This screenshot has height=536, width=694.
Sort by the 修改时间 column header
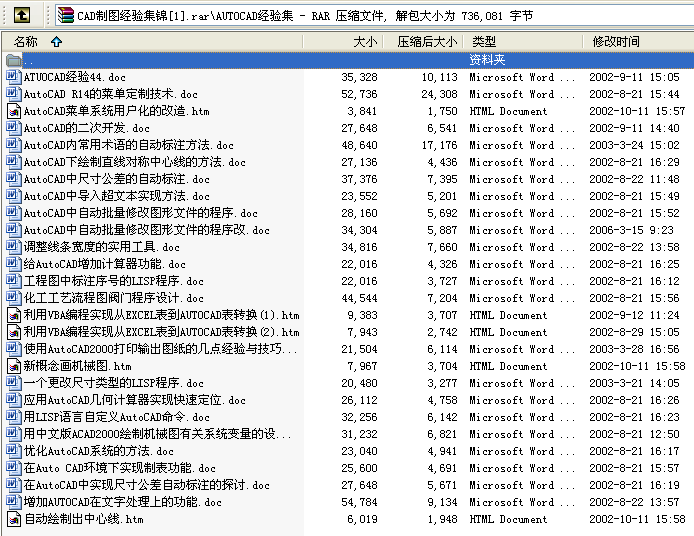click(616, 42)
